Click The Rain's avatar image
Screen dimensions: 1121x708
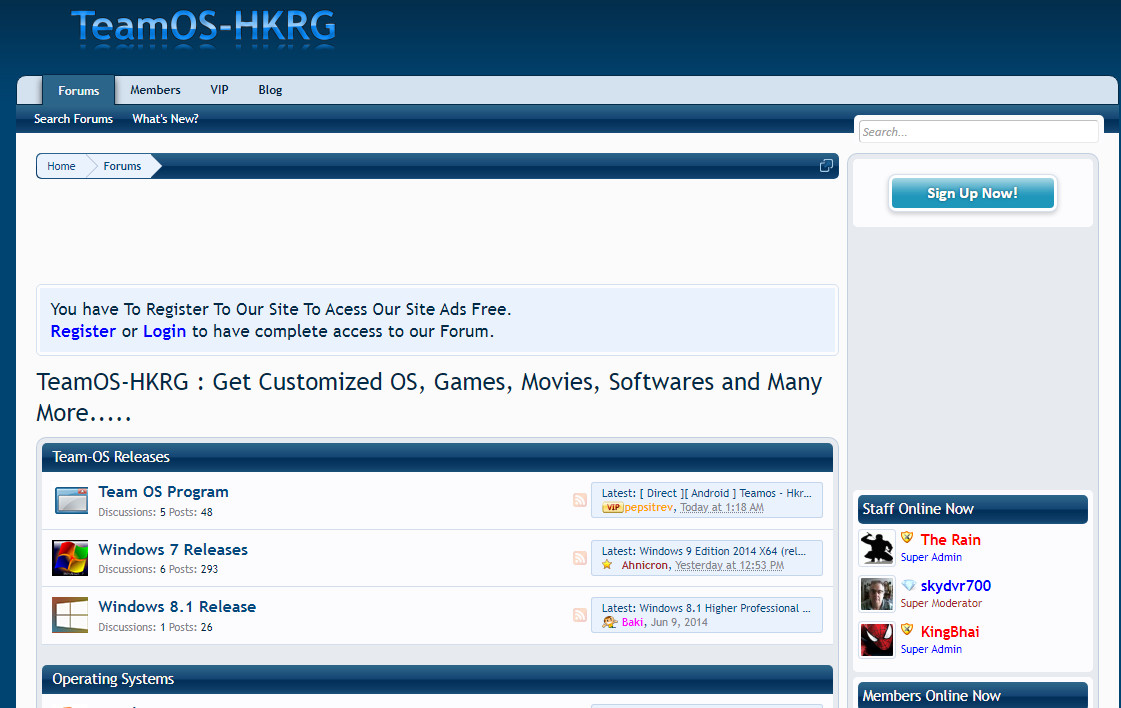click(876, 548)
